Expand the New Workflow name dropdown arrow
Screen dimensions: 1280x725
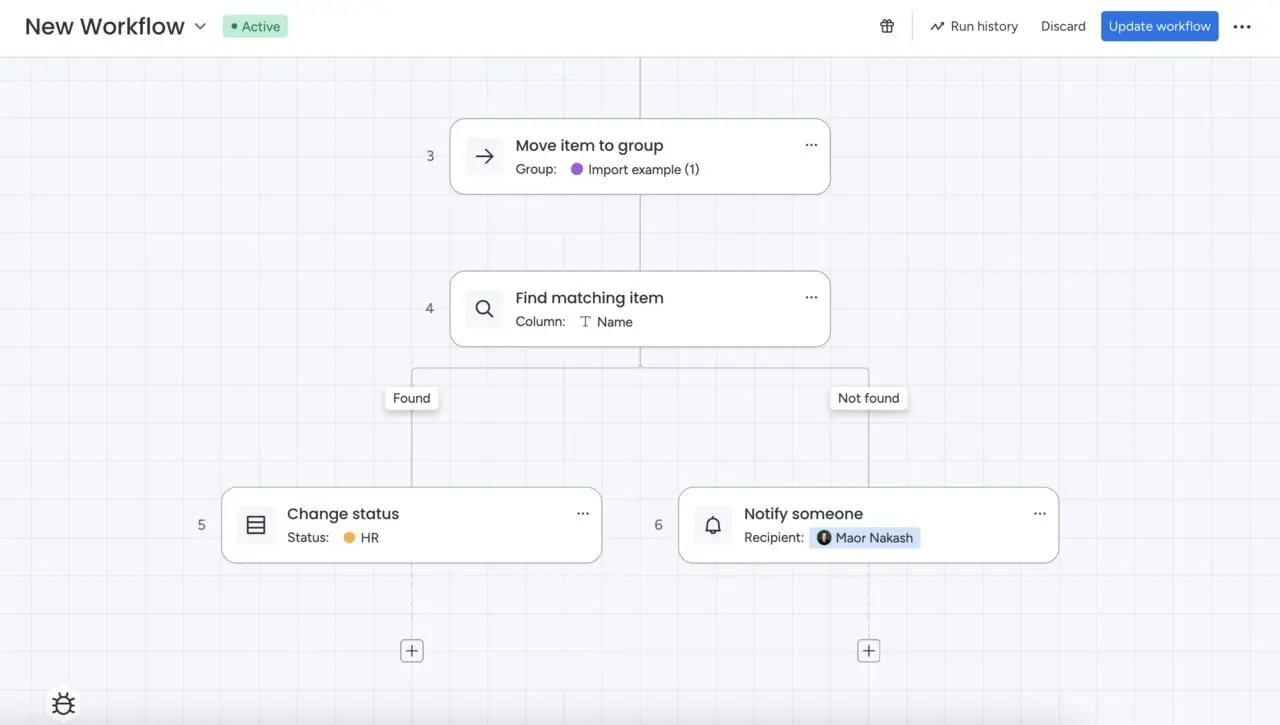click(200, 26)
